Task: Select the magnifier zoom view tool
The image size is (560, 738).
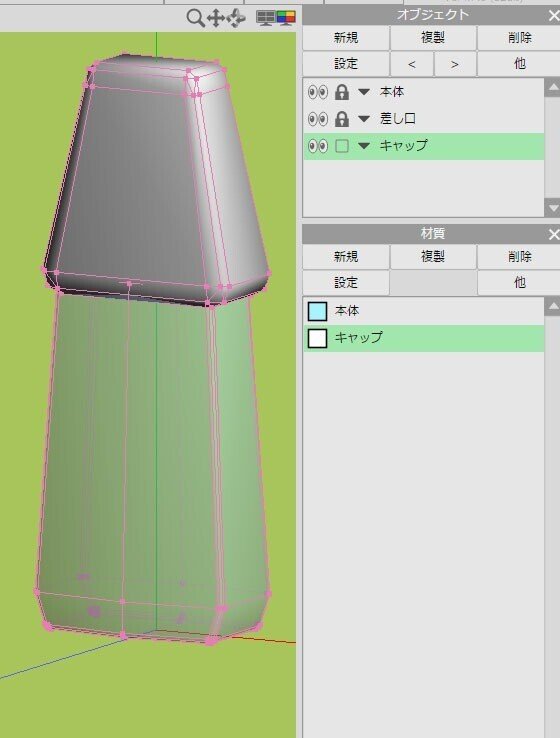Action: click(195, 18)
